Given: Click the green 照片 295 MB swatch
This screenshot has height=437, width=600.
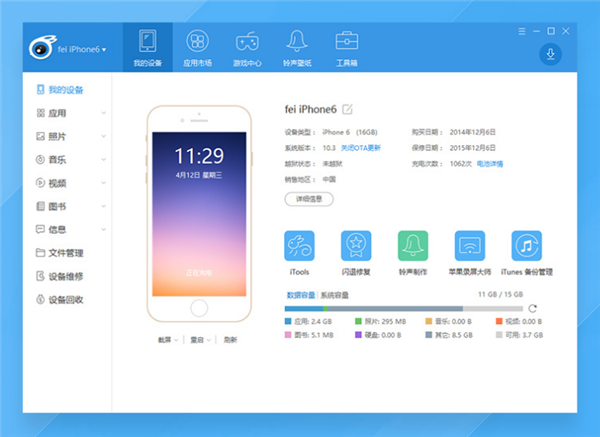Looking at the screenshot, I should click(358, 321).
